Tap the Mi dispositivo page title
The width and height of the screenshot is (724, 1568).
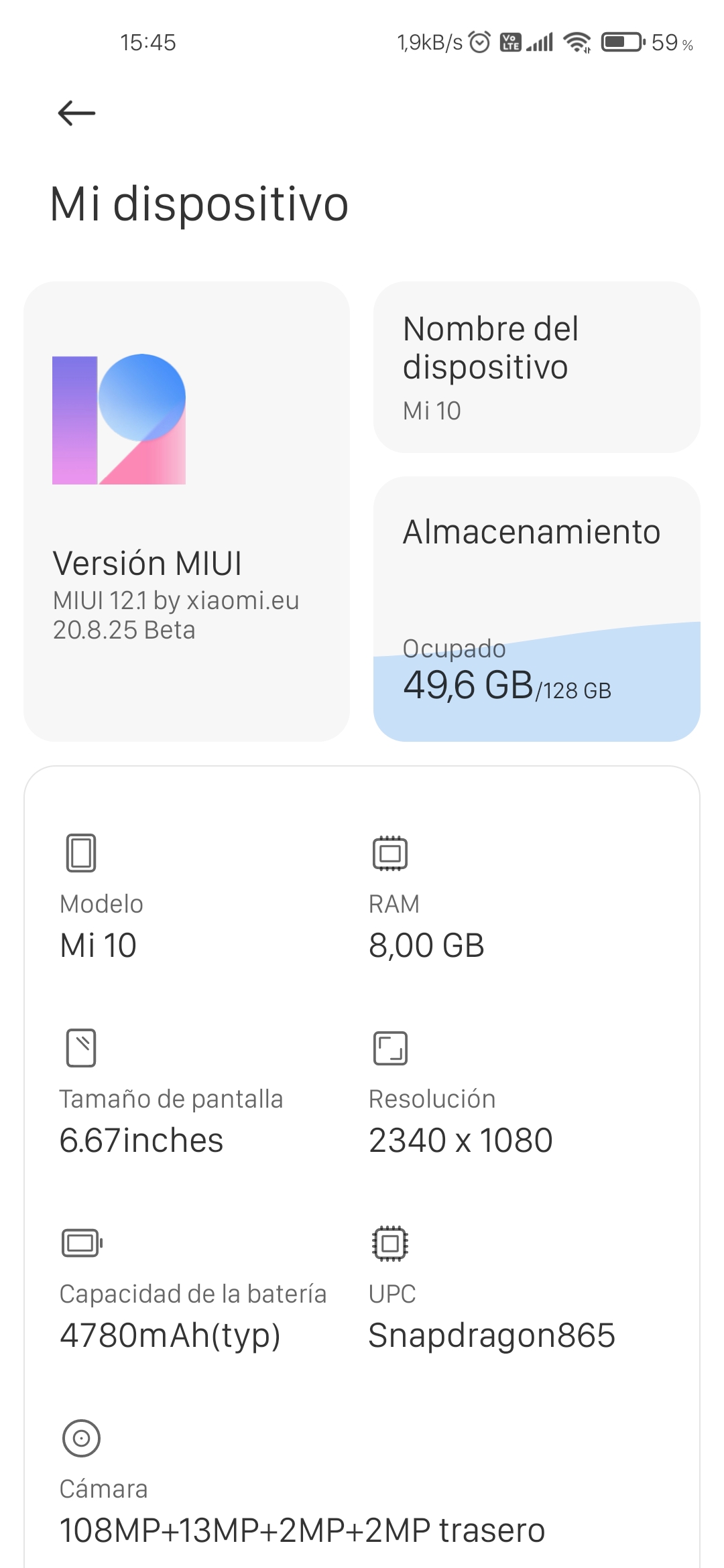click(x=199, y=204)
